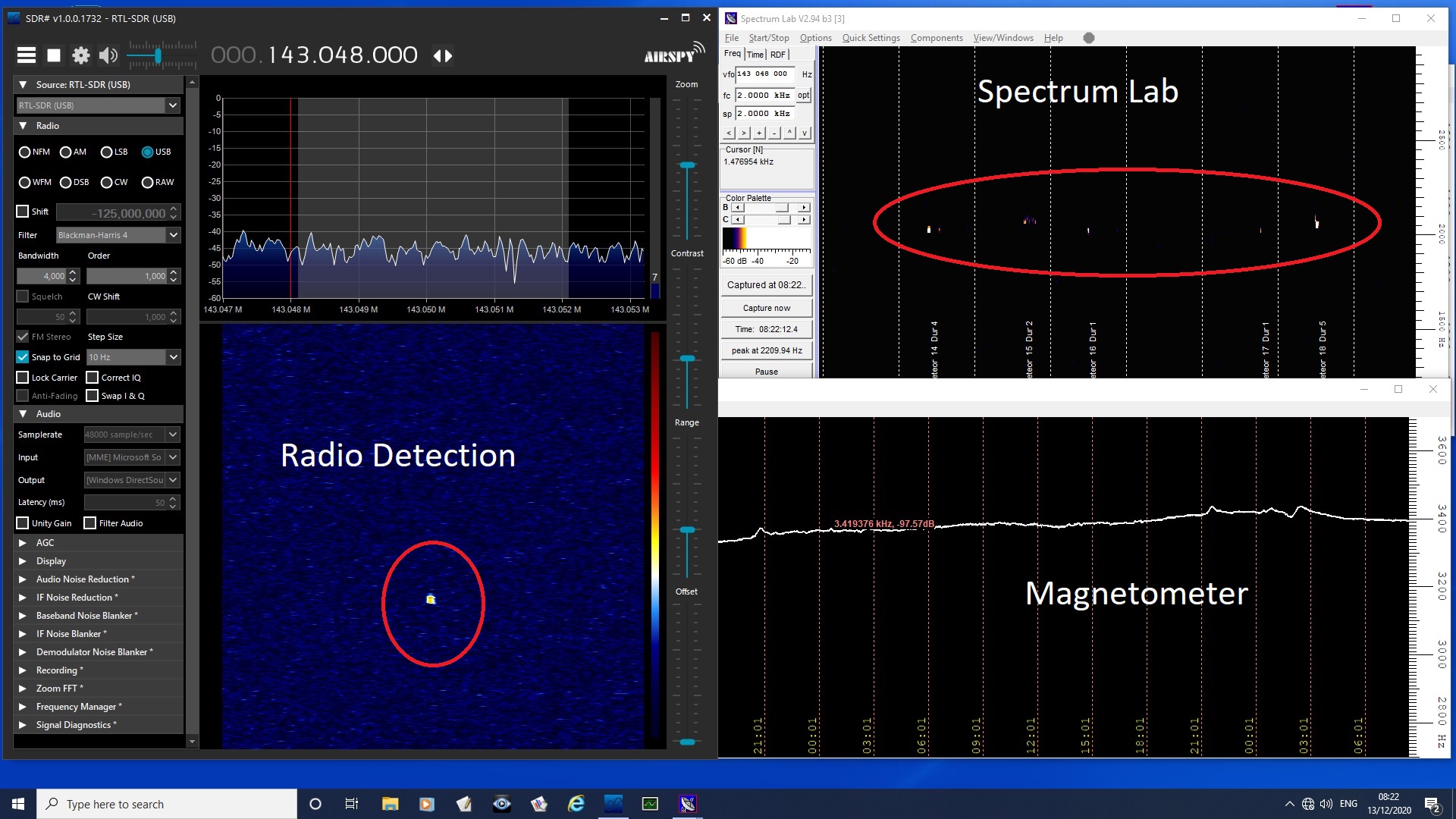
Task: Click the Capture now button
Action: pos(767,308)
